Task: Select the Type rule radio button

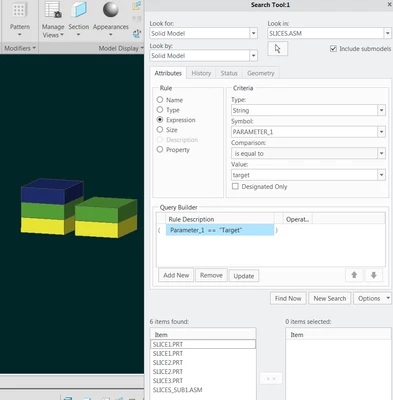Action: tap(160, 110)
